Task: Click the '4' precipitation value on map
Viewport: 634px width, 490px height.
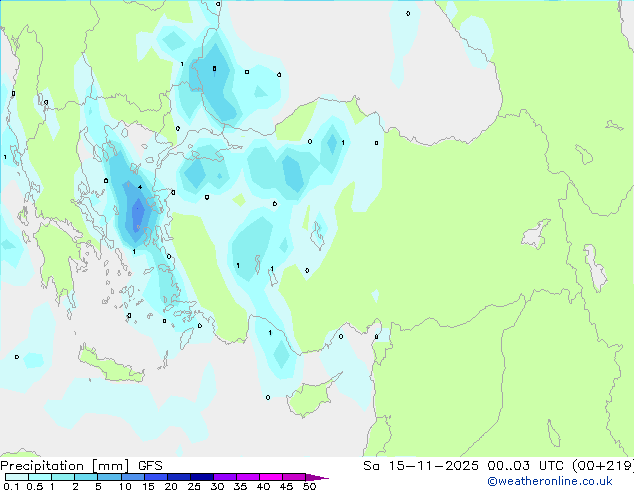Action: (140, 187)
